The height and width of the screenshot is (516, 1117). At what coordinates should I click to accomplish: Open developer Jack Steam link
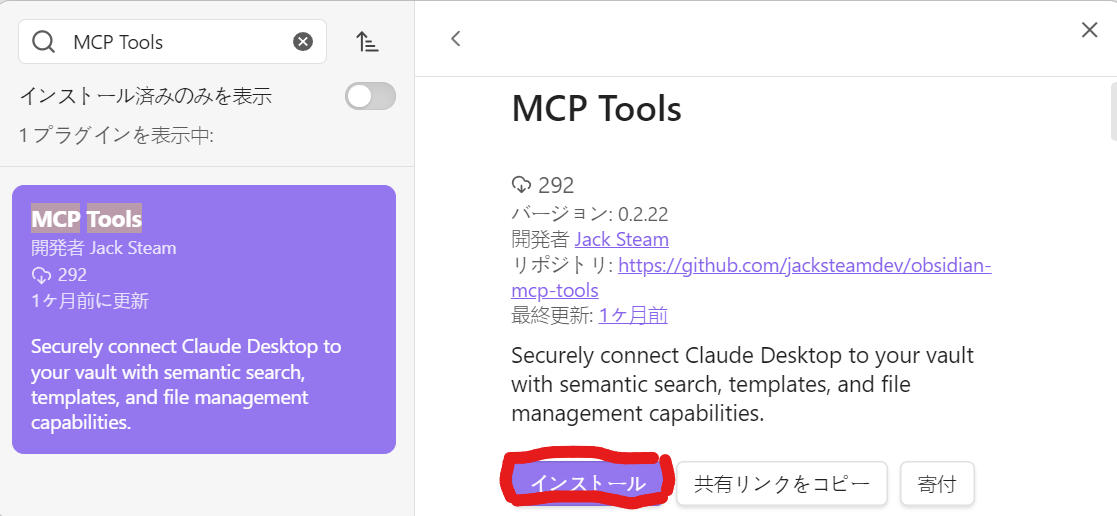pos(621,239)
